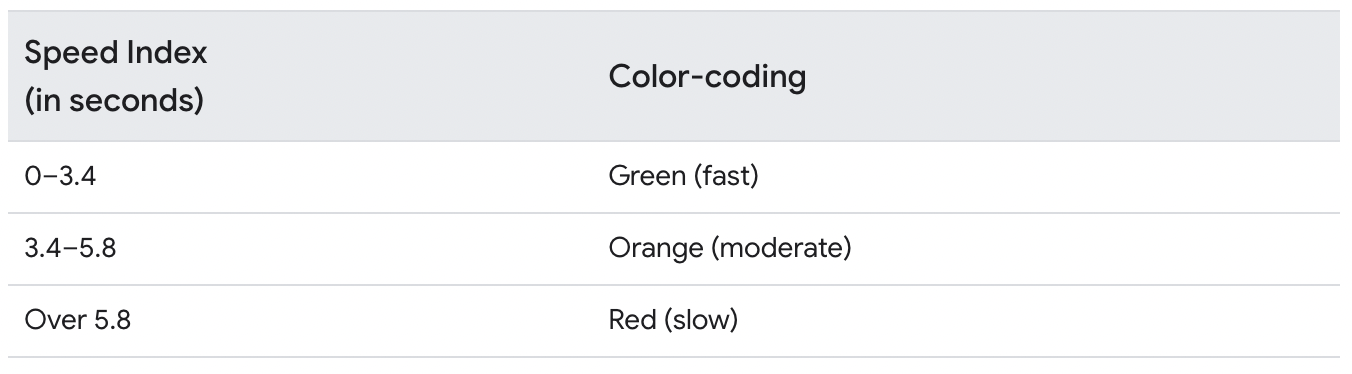This screenshot has height=374, width=1352.
Task: Click the "Orange (moderate)" cell
Action: pos(730,249)
